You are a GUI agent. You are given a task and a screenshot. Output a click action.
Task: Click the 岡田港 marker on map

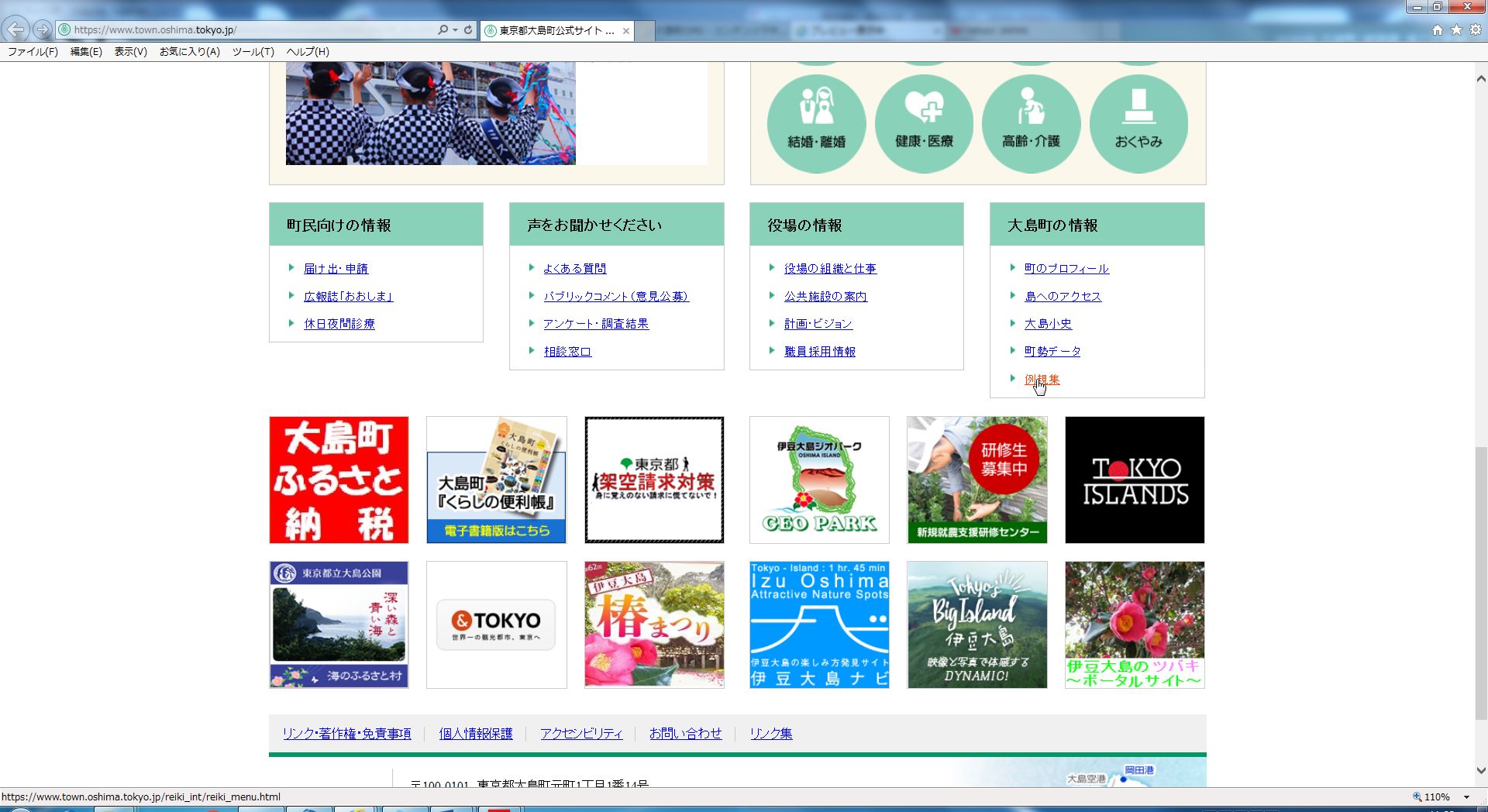click(x=1124, y=779)
